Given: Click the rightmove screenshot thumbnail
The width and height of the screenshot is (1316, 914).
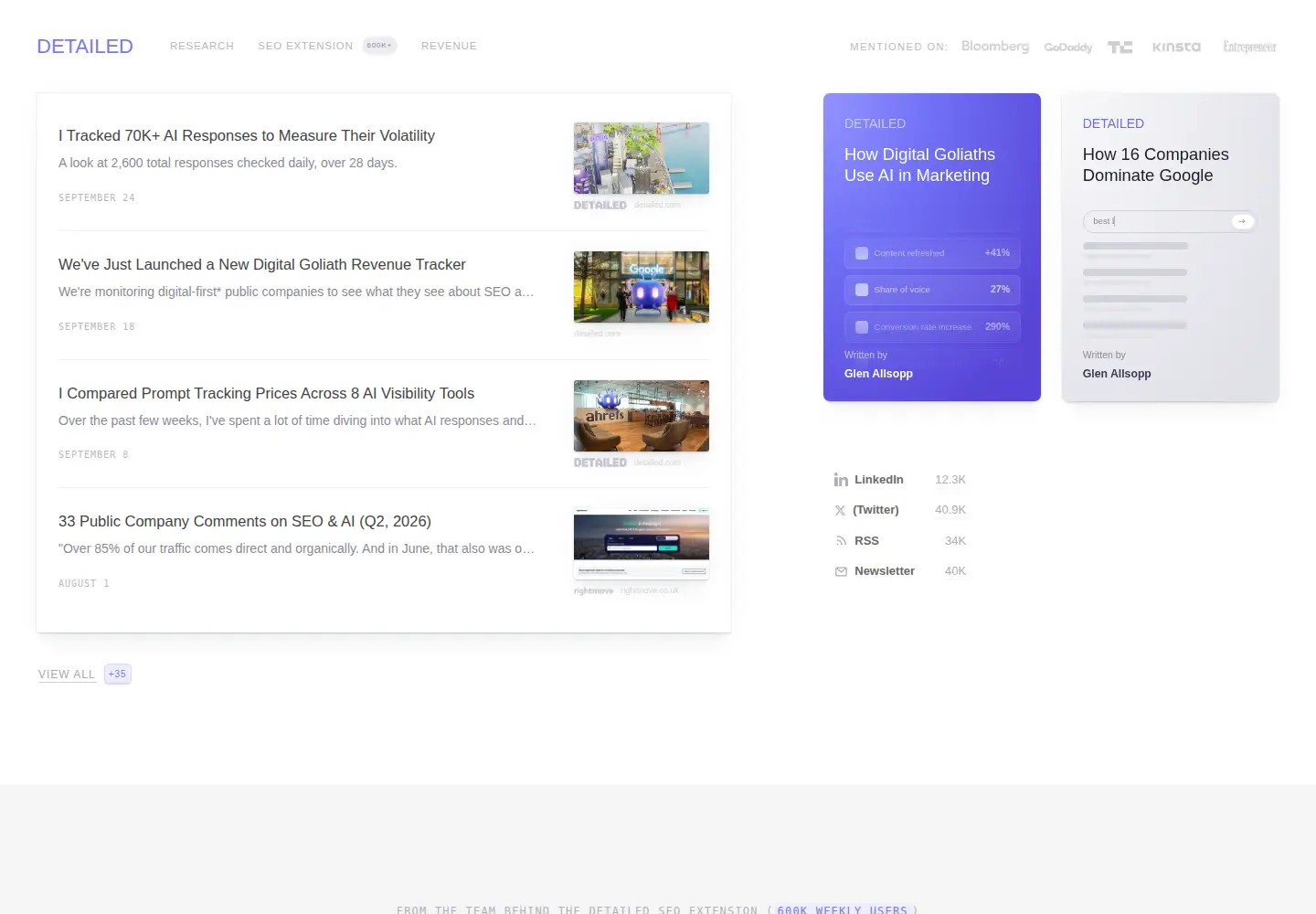Looking at the screenshot, I should (x=642, y=544).
